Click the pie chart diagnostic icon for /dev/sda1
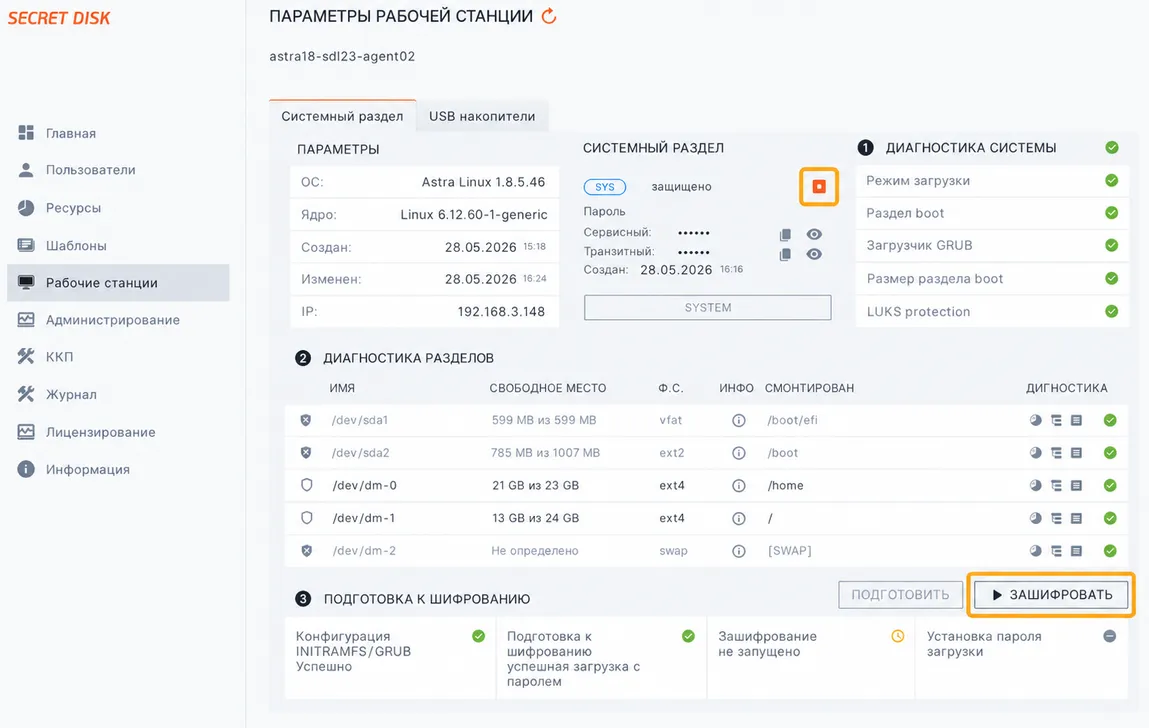The image size is (1149, 728). point(1035,420)
